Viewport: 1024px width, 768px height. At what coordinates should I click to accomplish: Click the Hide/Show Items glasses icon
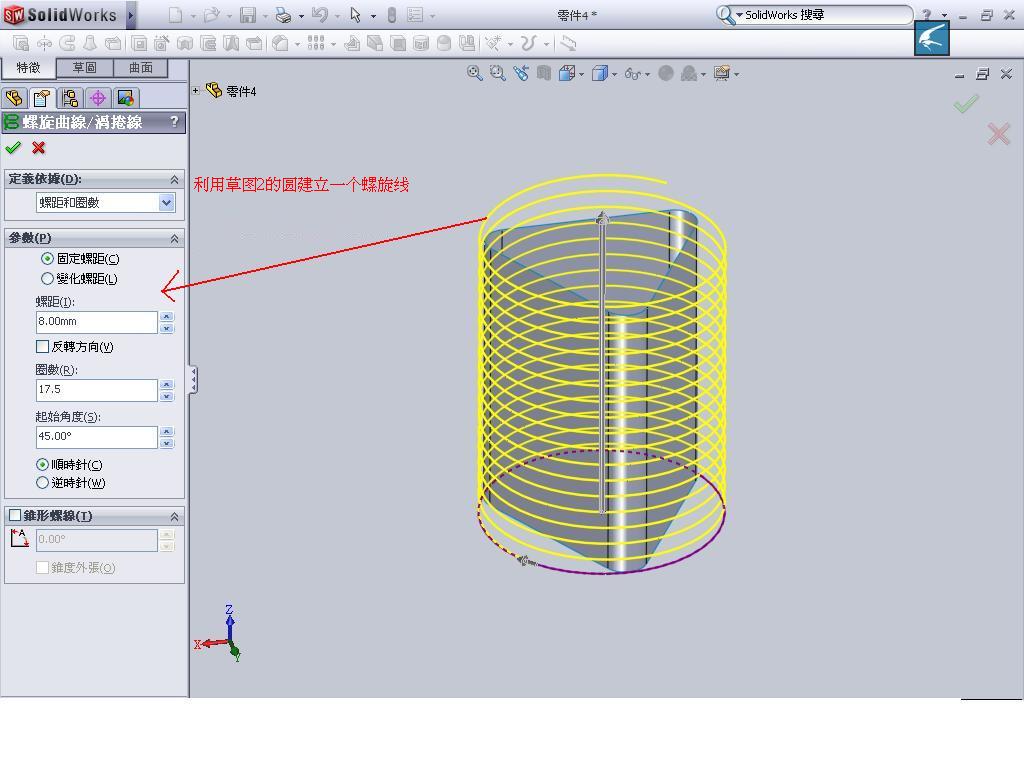click(x=632, y=74)
